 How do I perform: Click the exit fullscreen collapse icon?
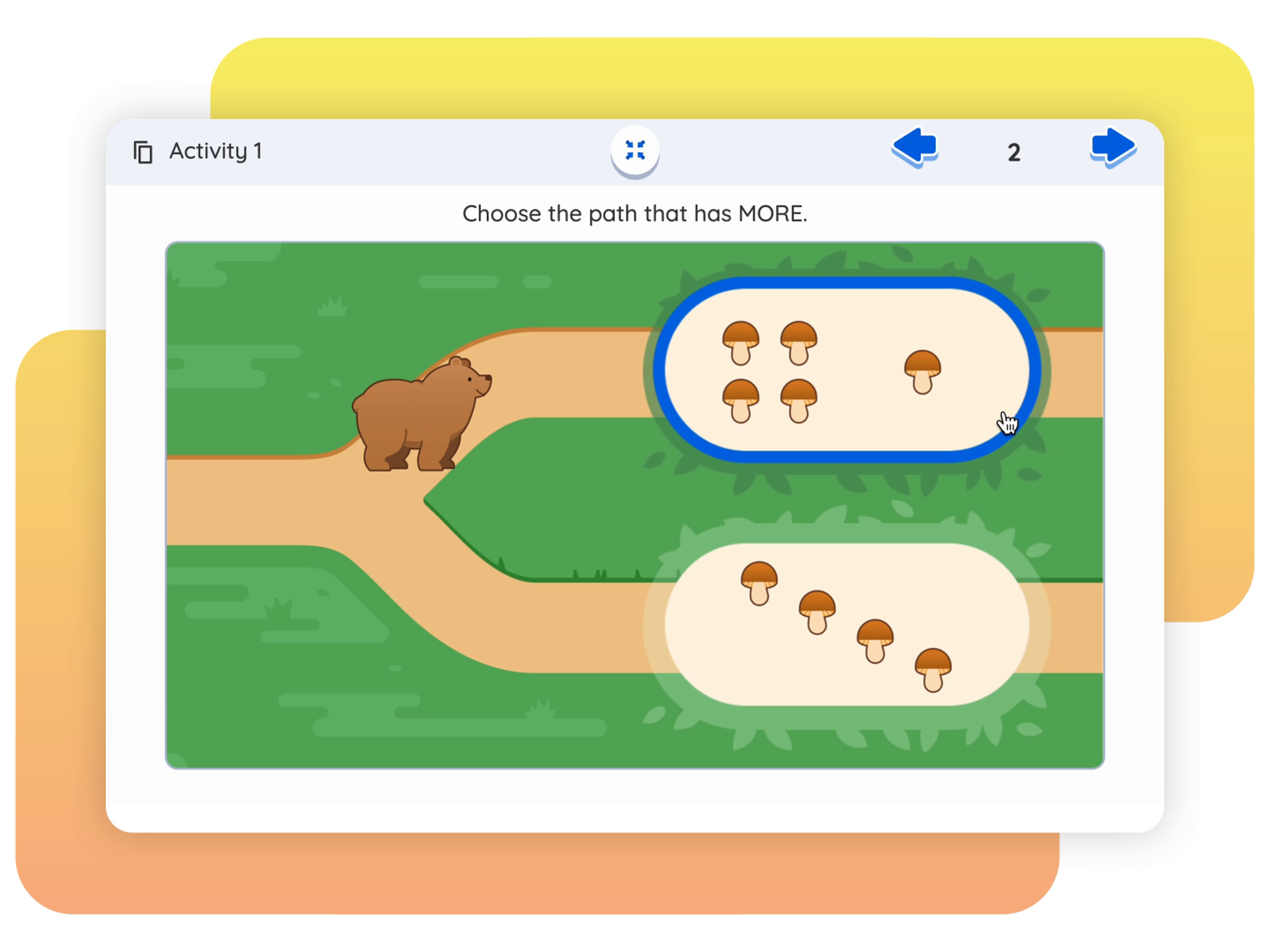635,151
